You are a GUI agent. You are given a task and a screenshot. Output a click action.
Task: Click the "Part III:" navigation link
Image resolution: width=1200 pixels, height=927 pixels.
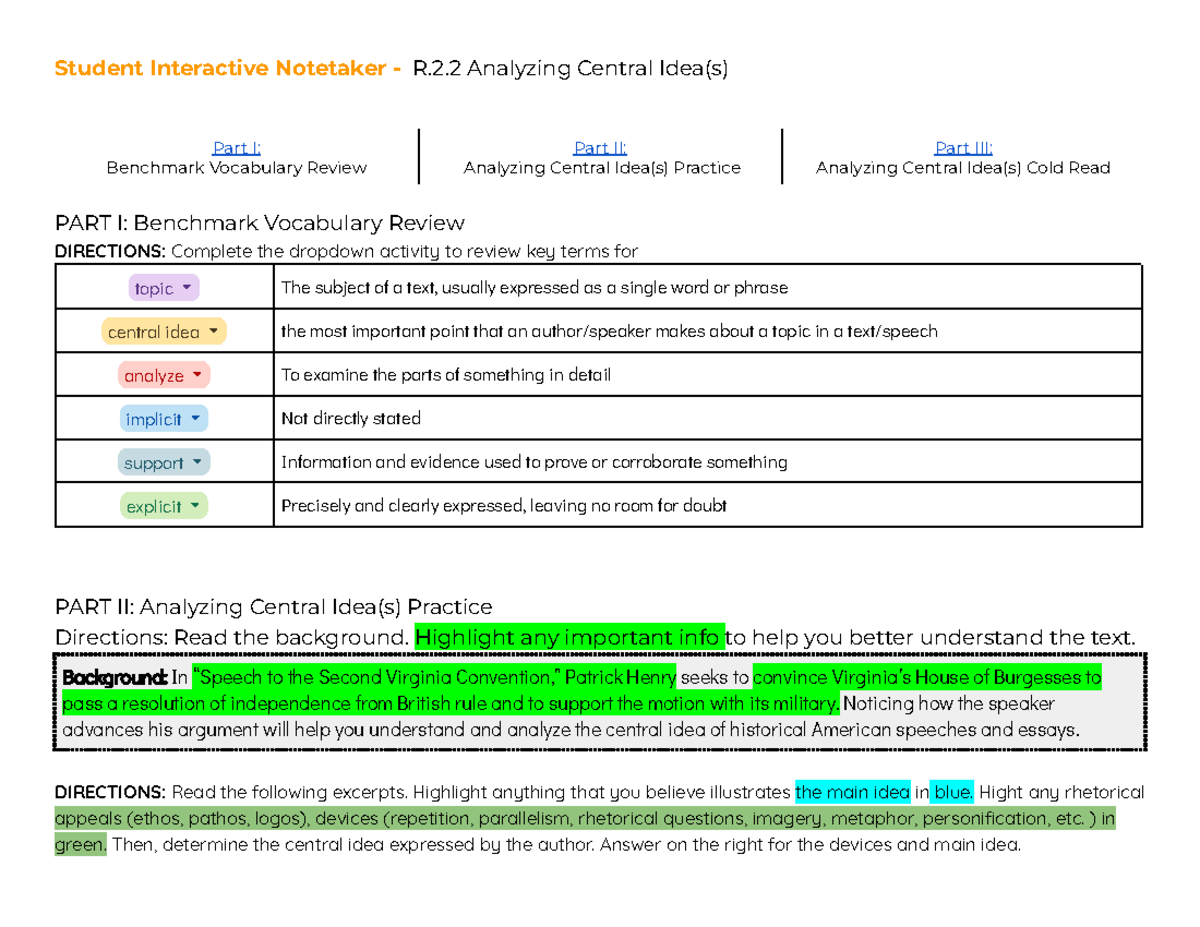[962, 146]
